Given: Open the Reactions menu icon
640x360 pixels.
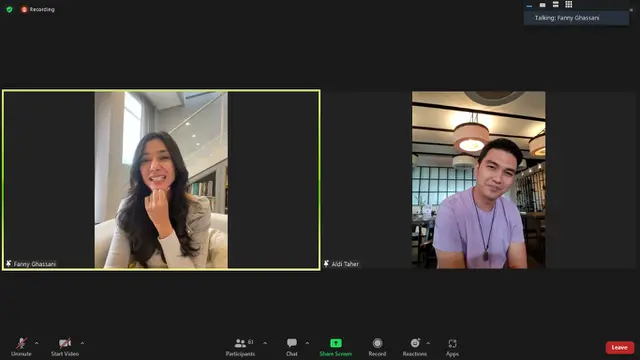Looking at the screenshot, I should (x=415, y=343).
